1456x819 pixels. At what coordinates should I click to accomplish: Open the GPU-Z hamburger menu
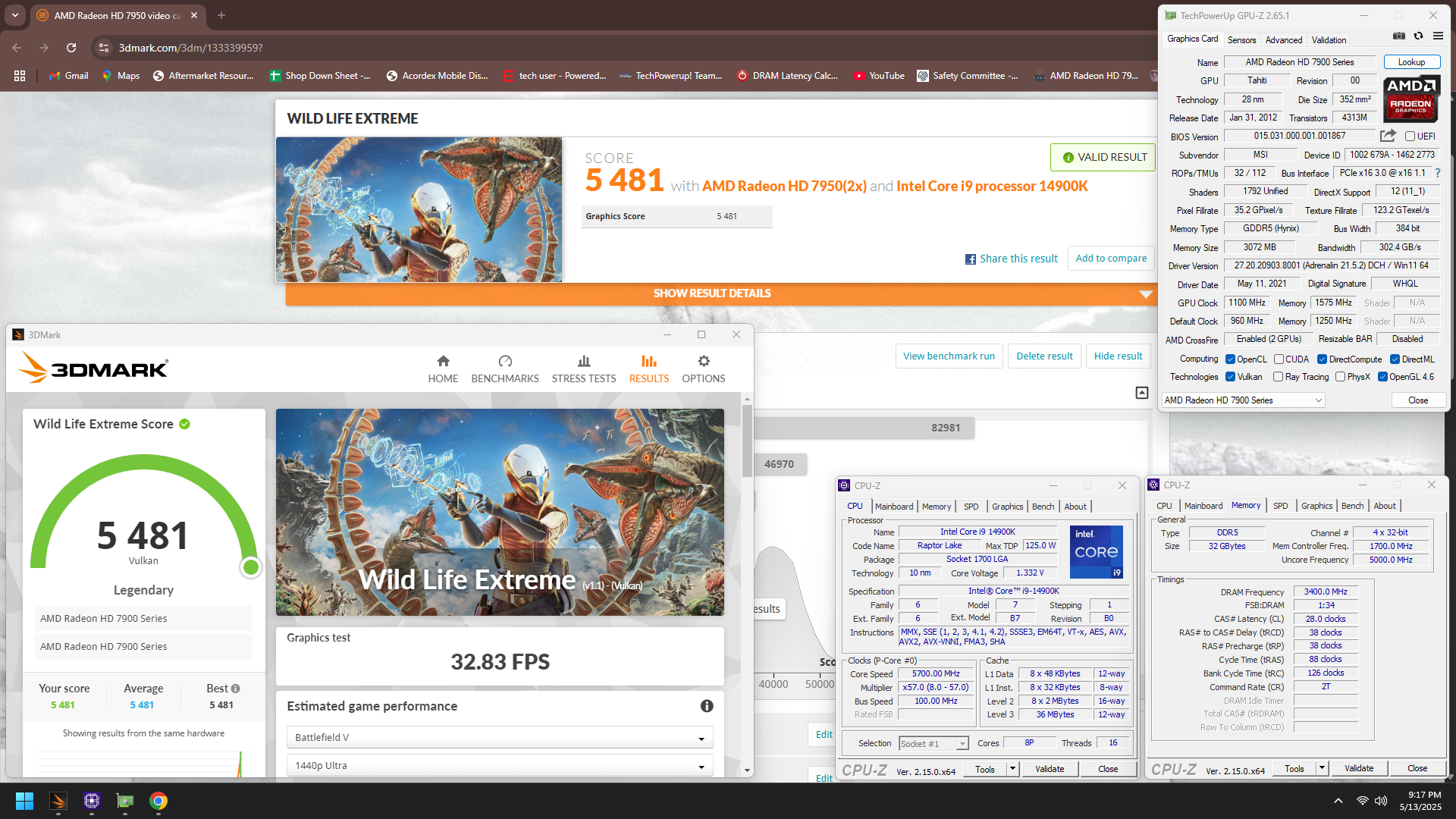point(1438,36)
